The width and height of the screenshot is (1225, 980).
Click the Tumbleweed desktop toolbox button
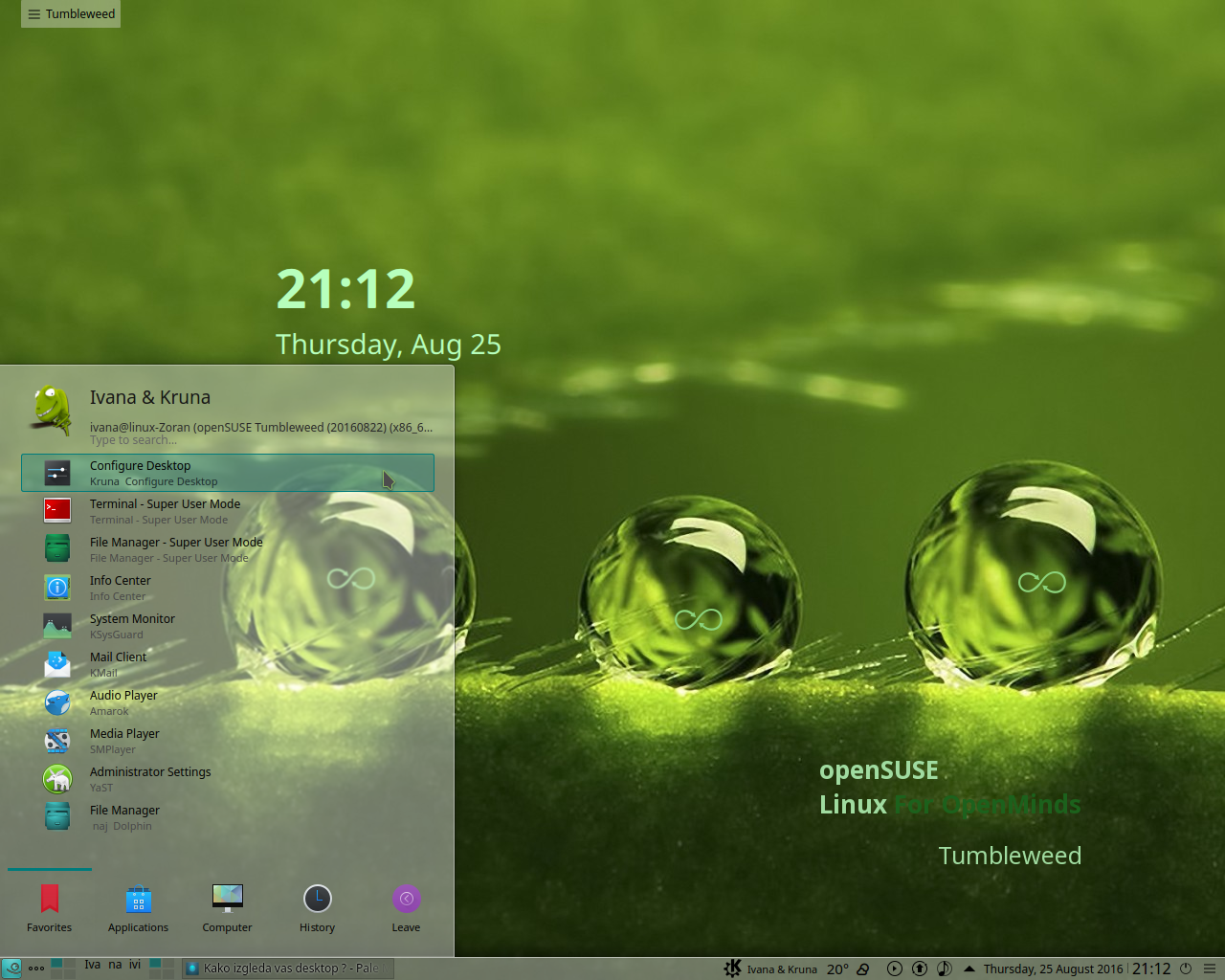click(x=71, y=14)
